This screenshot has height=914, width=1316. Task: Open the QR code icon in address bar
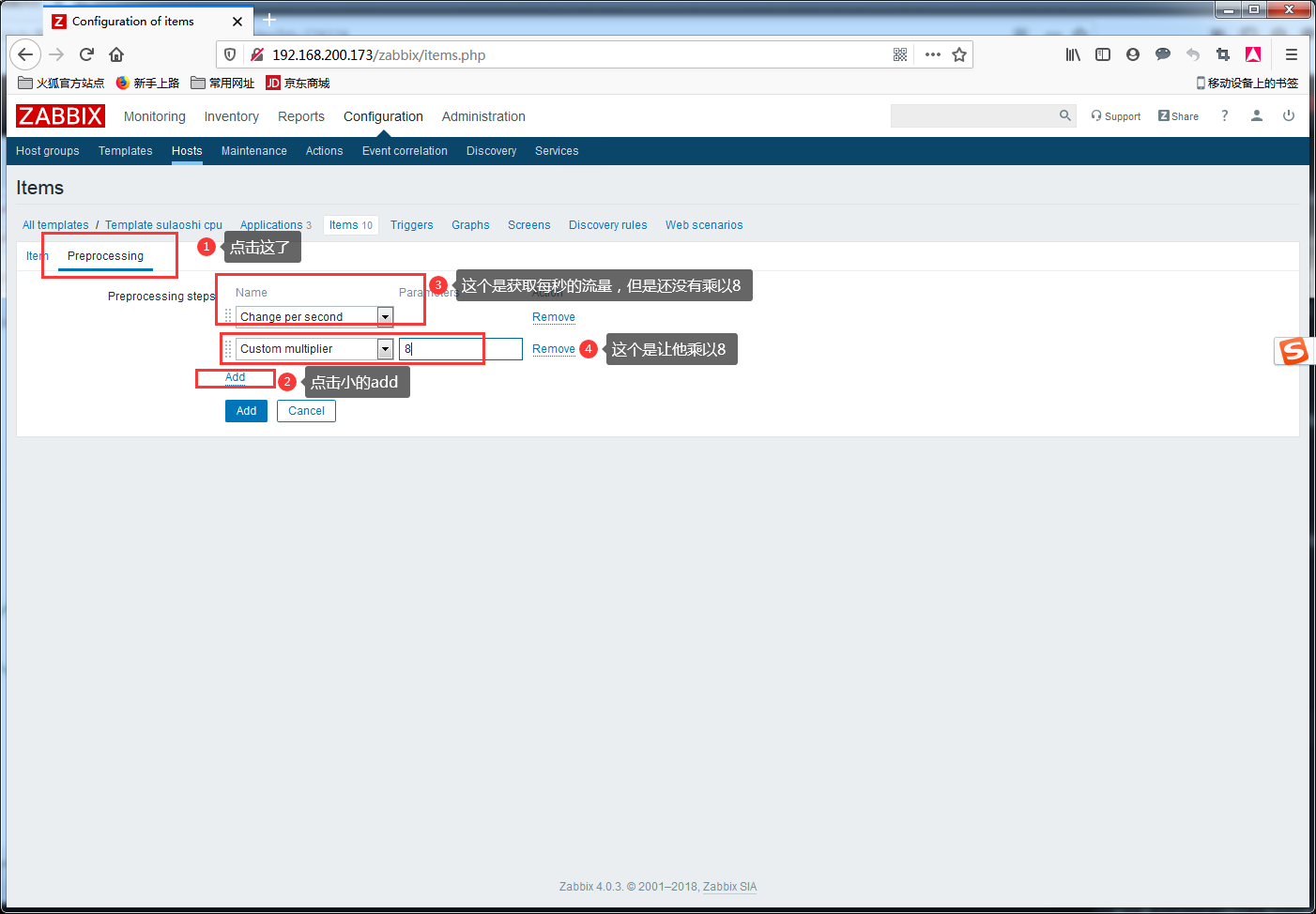point(900,54)
